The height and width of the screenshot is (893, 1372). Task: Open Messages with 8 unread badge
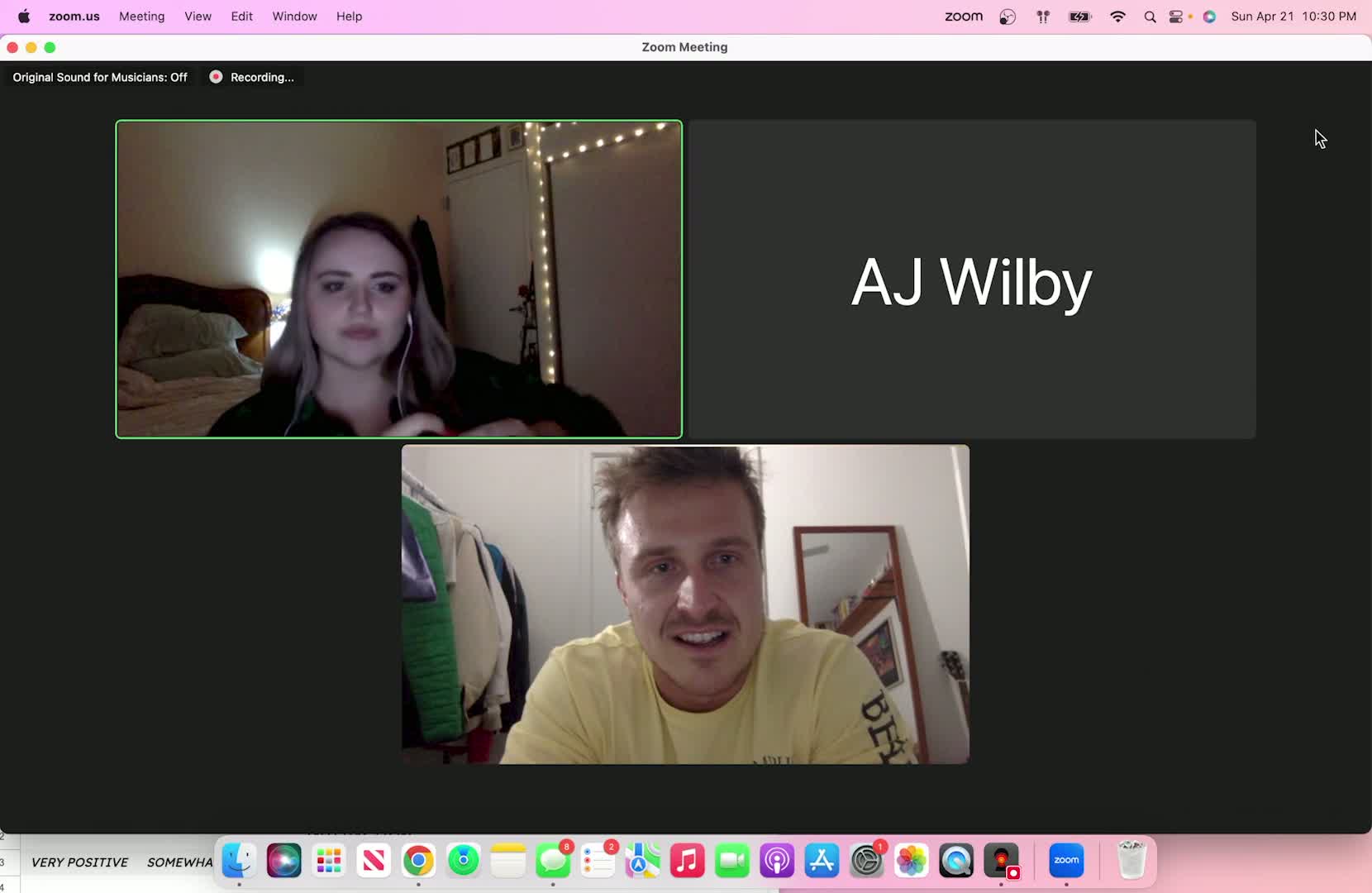point(553,861)
